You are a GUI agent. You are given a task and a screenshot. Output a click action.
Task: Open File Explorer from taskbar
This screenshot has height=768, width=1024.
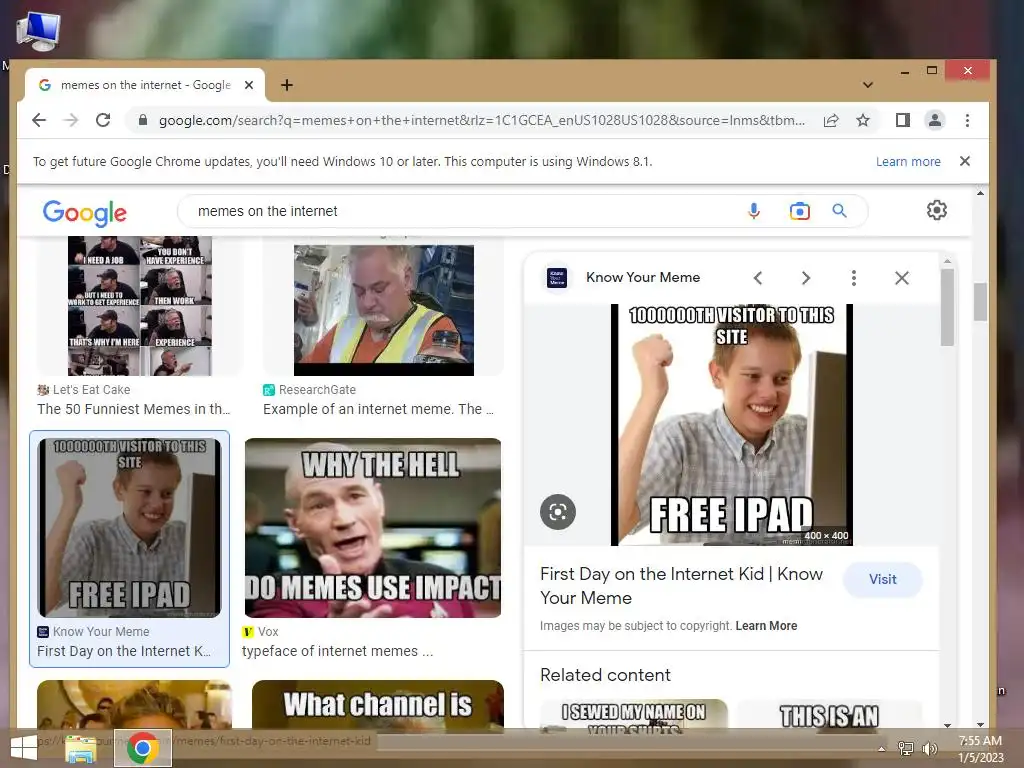pyautogui.click(x=81, y=748)
